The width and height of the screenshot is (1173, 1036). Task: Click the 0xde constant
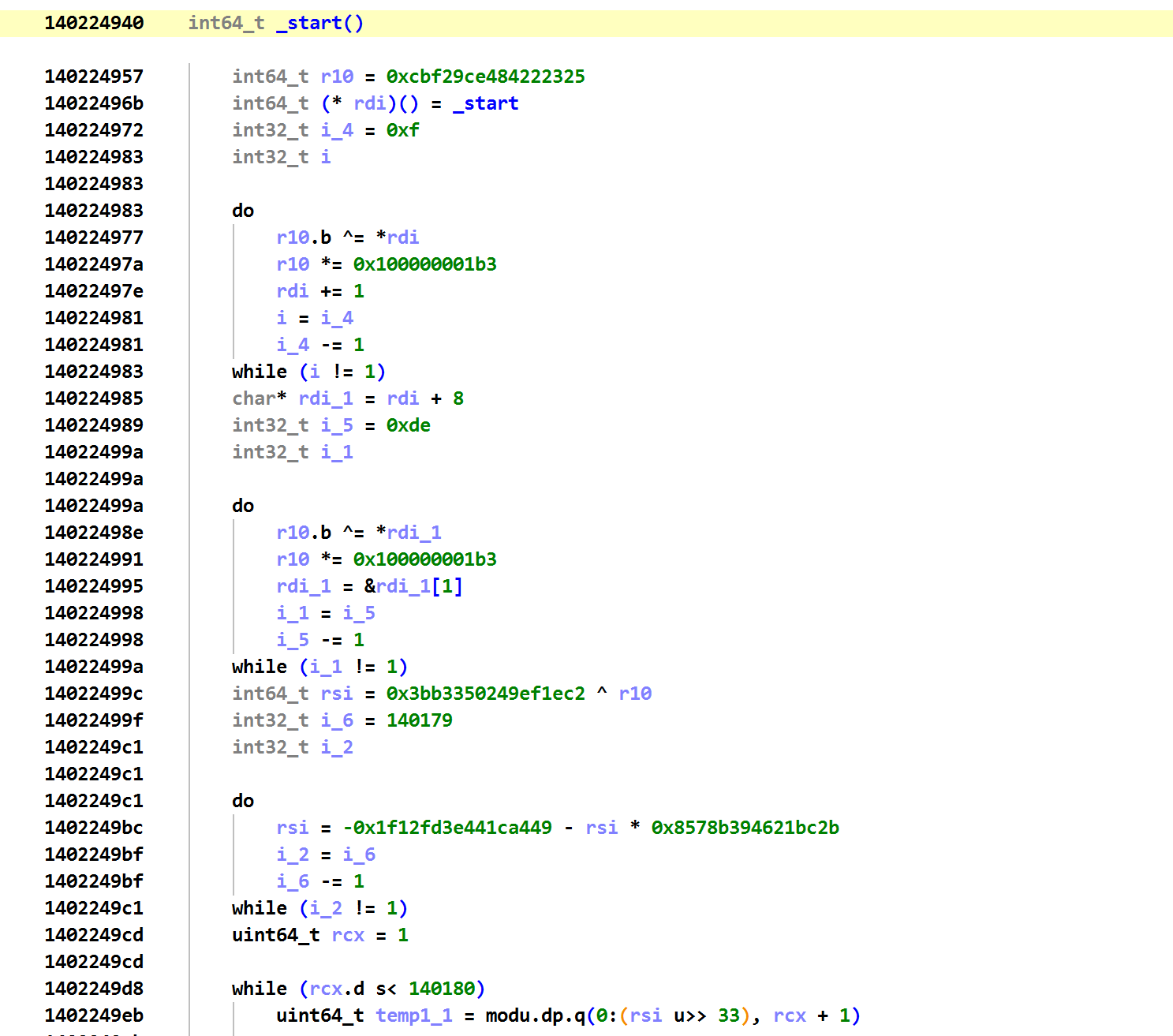point(408,425)
